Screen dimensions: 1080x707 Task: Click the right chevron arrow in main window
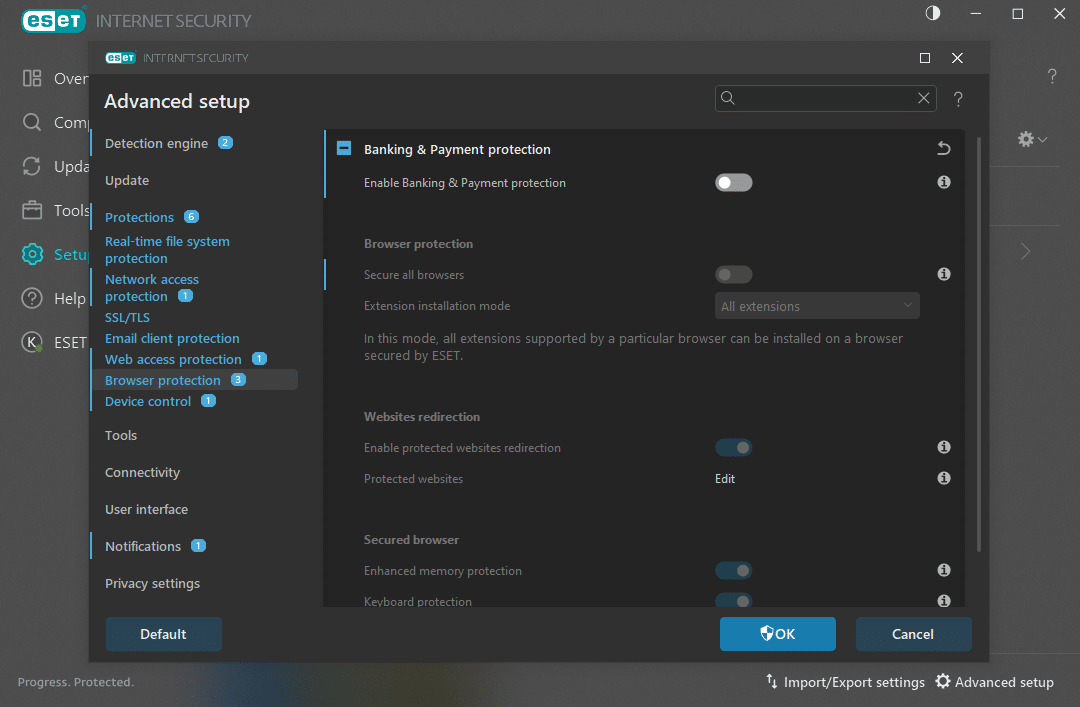point(1026,251)
